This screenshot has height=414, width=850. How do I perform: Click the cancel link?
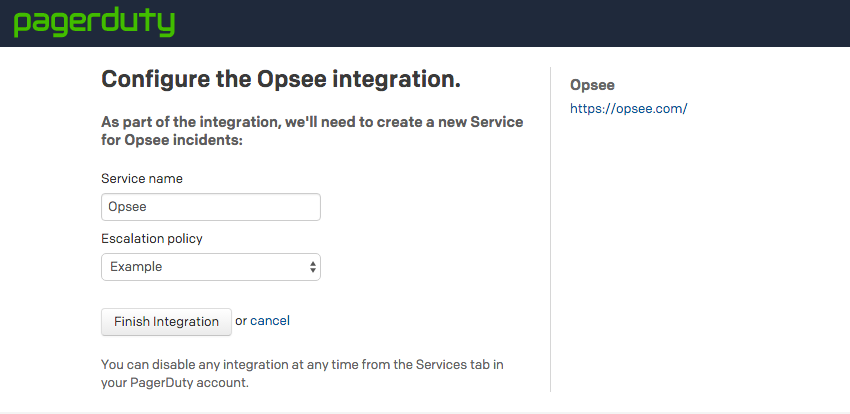(270, 321)
